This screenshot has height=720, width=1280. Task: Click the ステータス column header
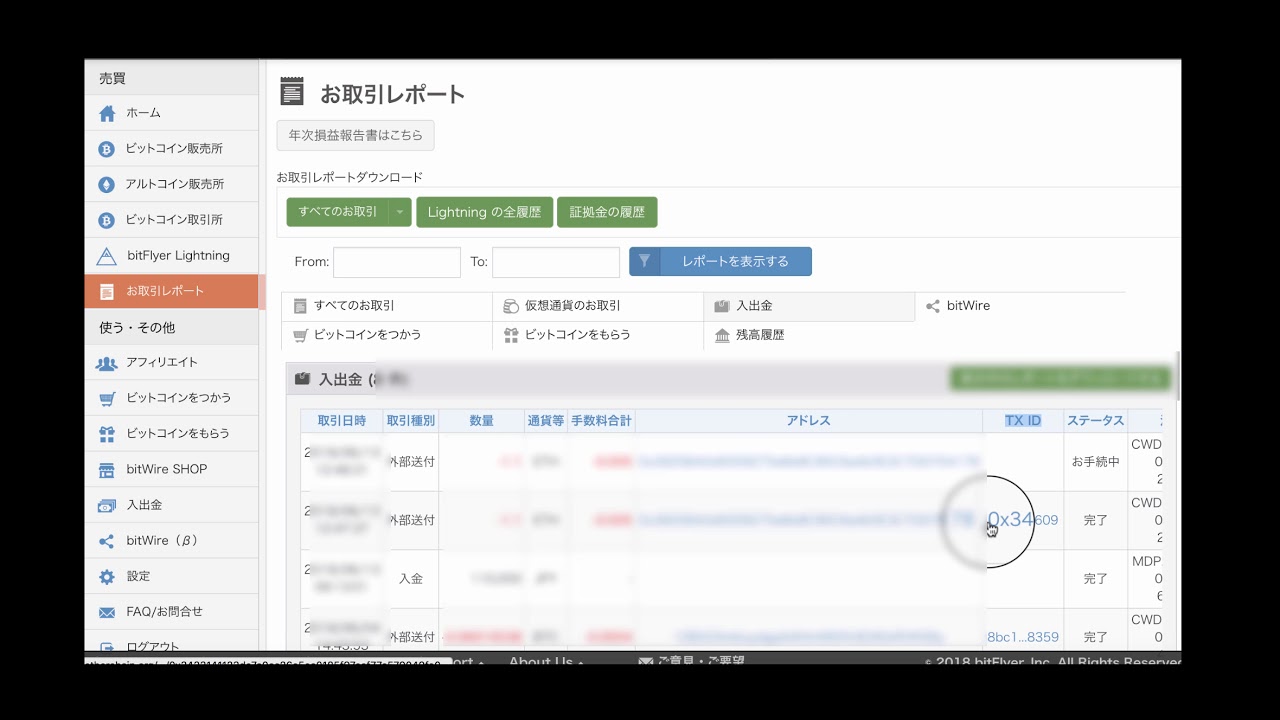tap(1095, 421)
